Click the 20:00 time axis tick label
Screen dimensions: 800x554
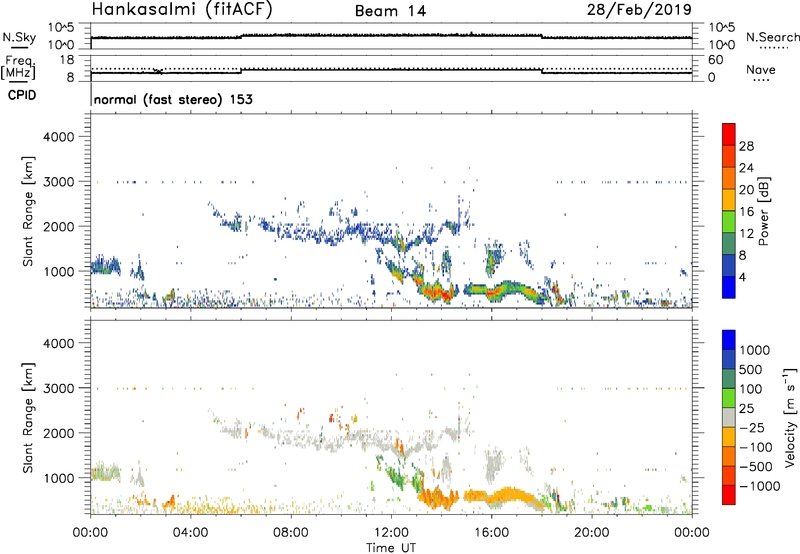click(x=592, y=533)
